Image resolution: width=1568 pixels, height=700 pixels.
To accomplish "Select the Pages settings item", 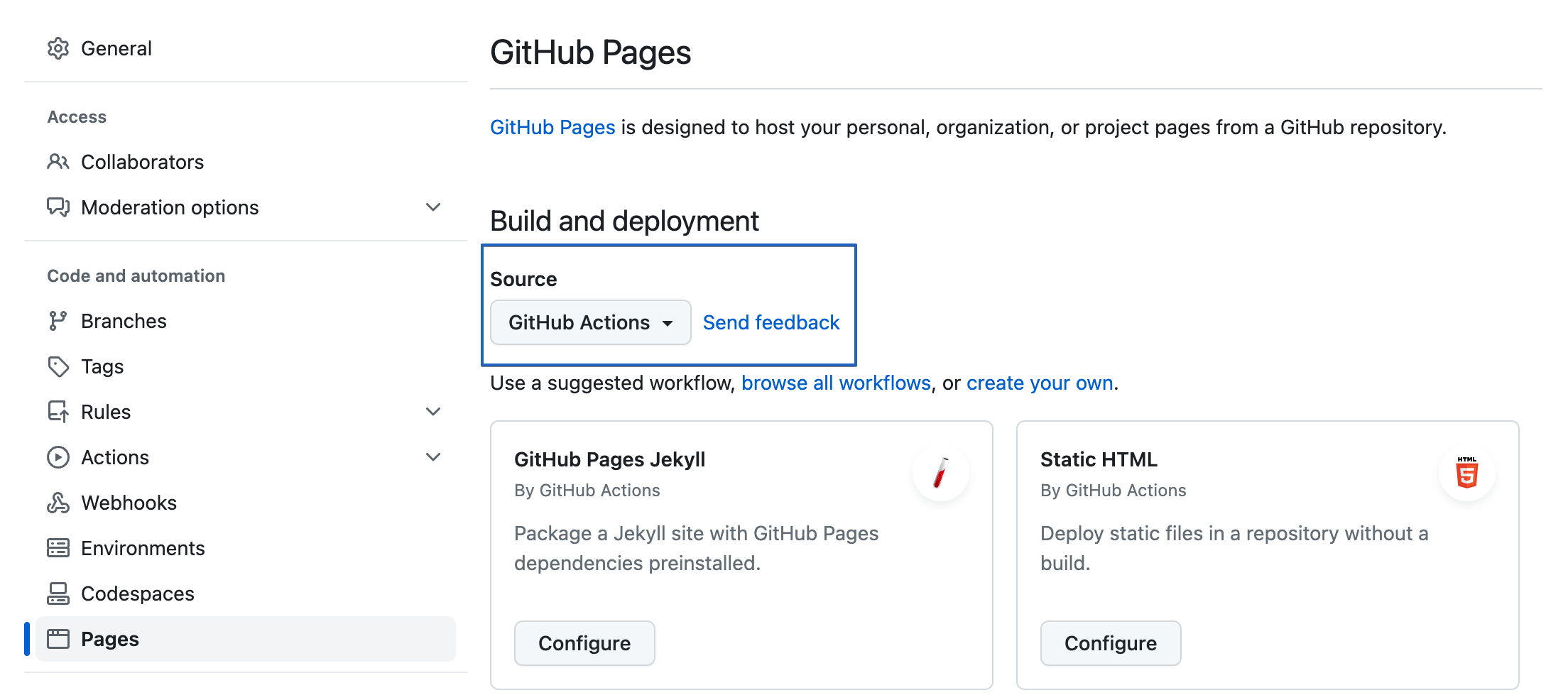I will coord(246,639).
